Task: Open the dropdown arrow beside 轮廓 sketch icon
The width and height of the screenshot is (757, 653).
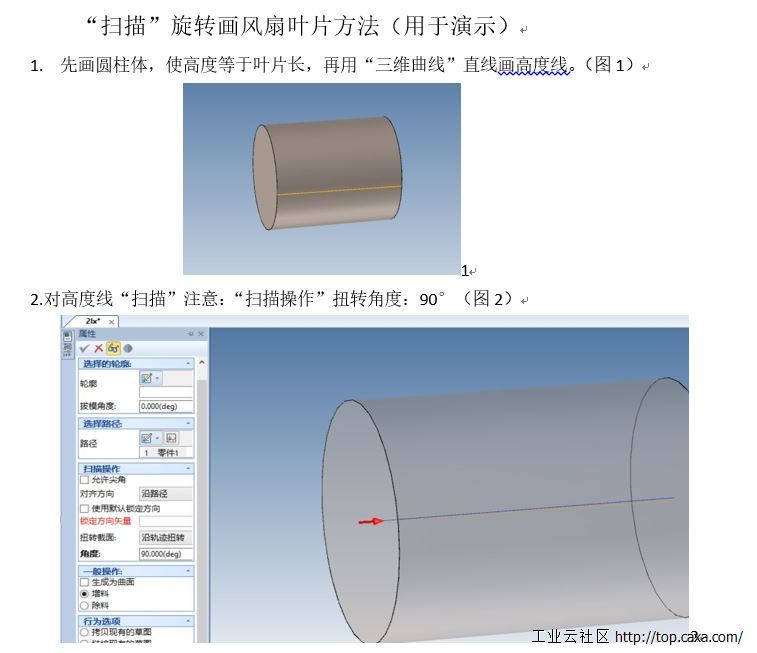Action: 157,378
